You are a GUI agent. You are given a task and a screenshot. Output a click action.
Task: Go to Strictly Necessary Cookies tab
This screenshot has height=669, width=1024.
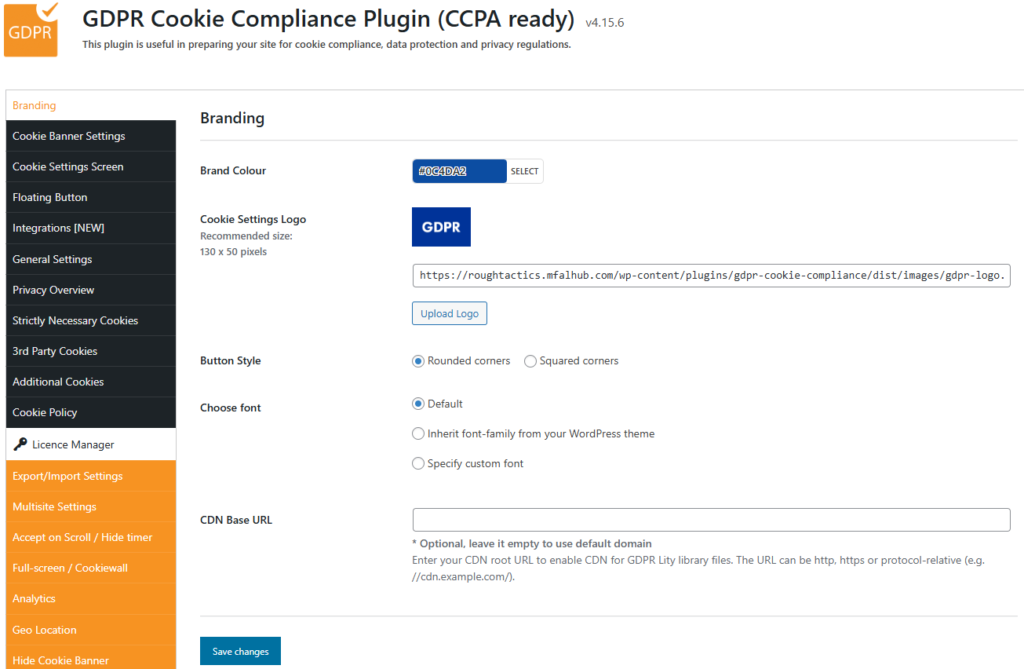91,321
